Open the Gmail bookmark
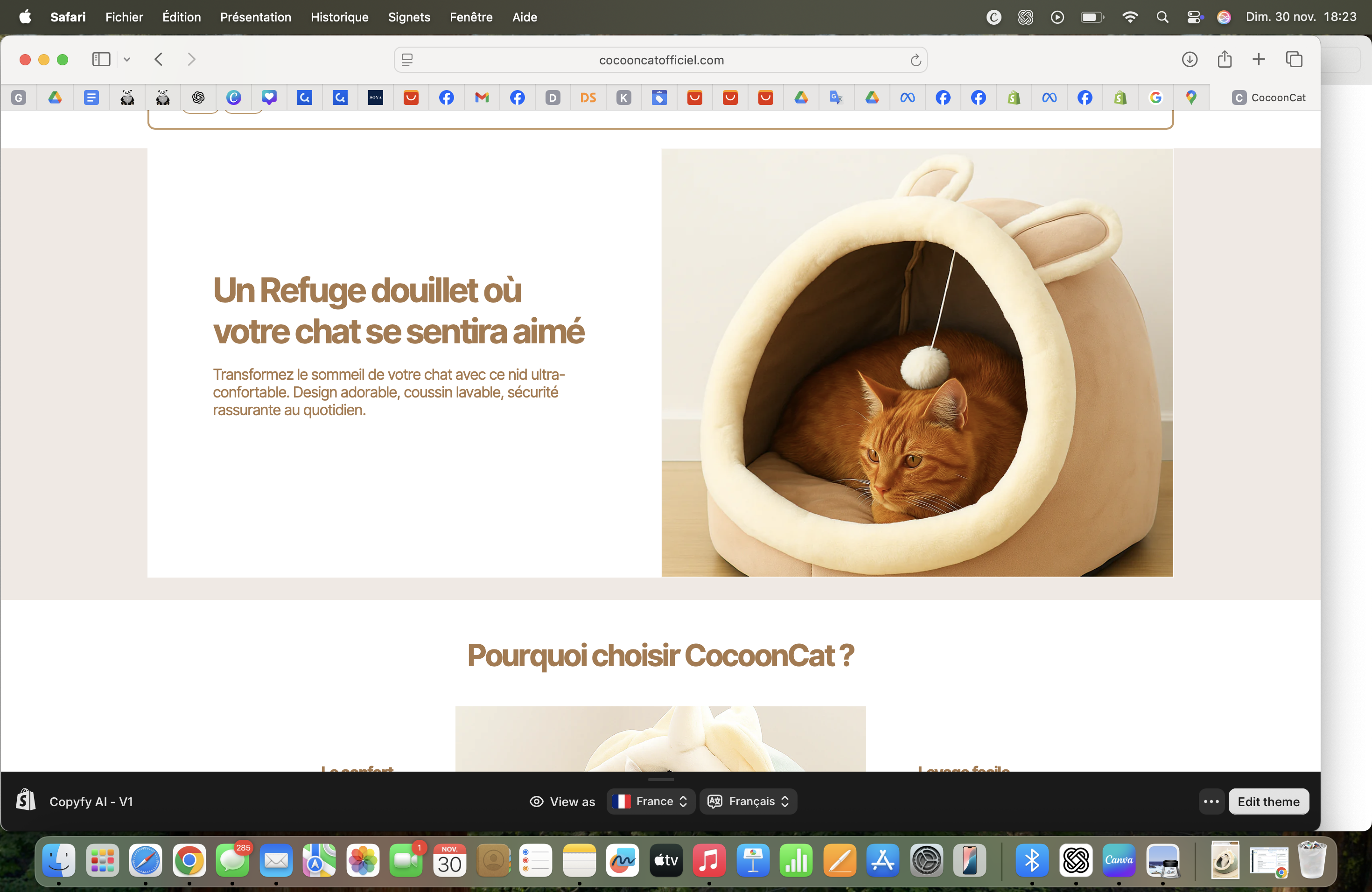The image size is (1372, 892). tap(482, 98)
